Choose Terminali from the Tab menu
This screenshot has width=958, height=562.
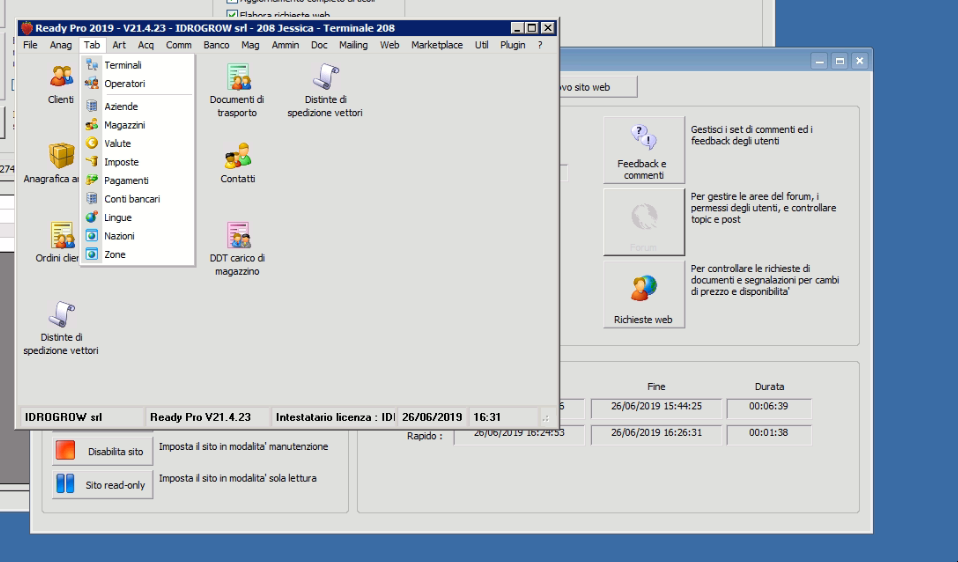[137, 65]
